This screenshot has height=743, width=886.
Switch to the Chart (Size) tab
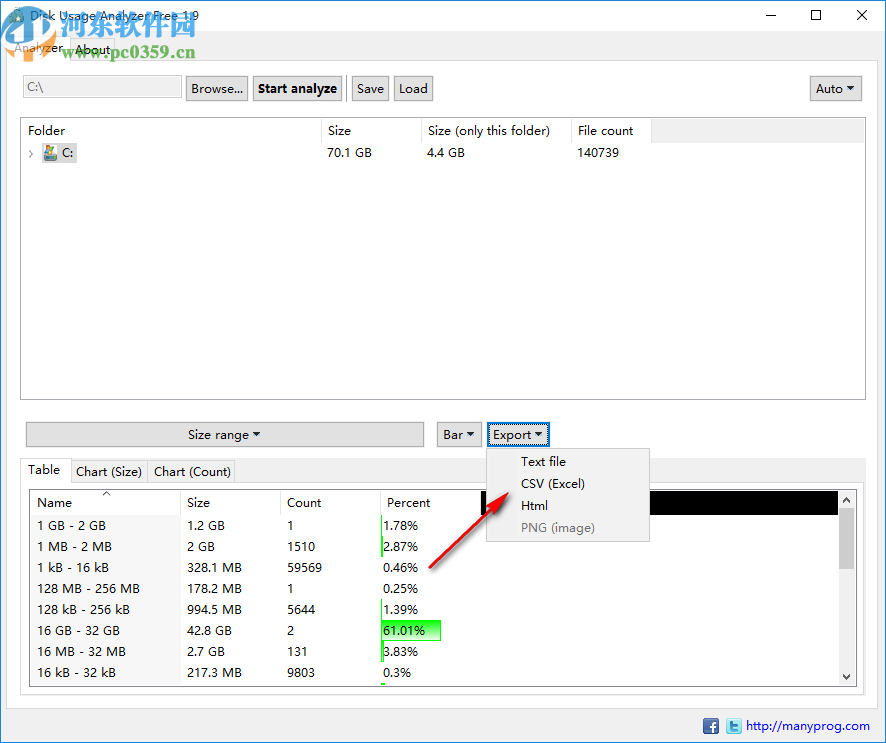point(108,471)
